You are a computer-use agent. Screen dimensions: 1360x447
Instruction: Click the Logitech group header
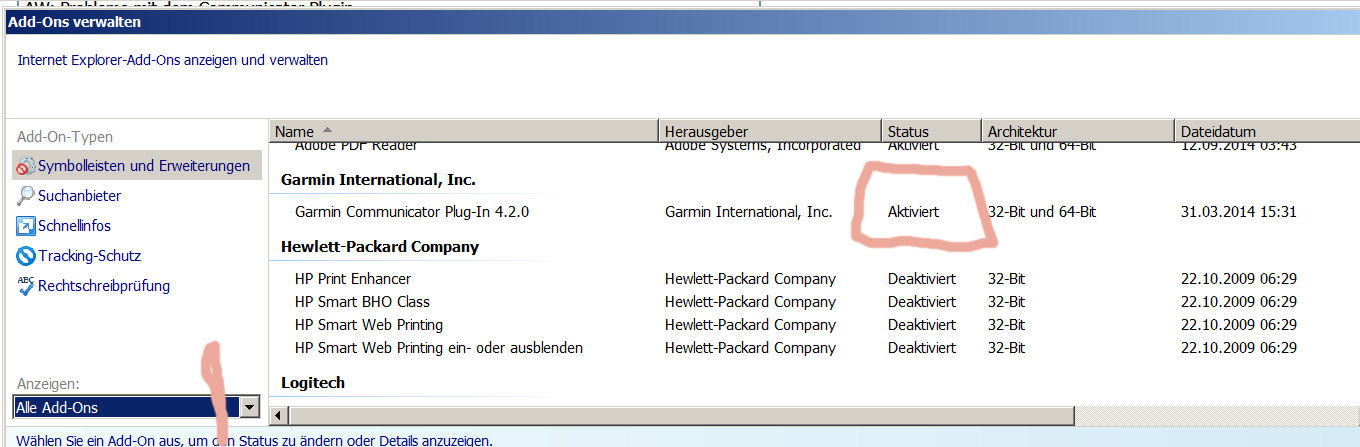[x=313, y=382]
